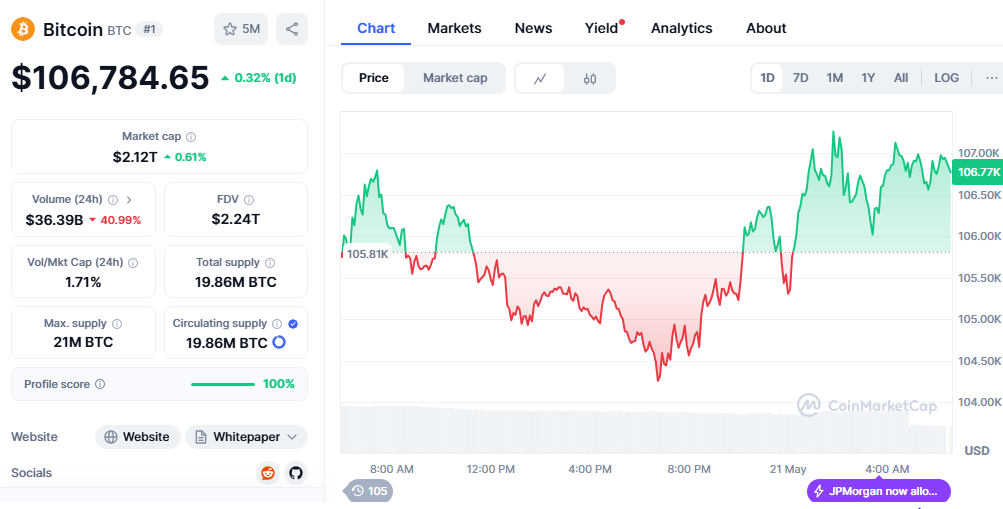Image resolution: width=1003 pixels, height=509 pixels.
Task: Open the JPMorgan news alert banner
Action: pos(879,492)
